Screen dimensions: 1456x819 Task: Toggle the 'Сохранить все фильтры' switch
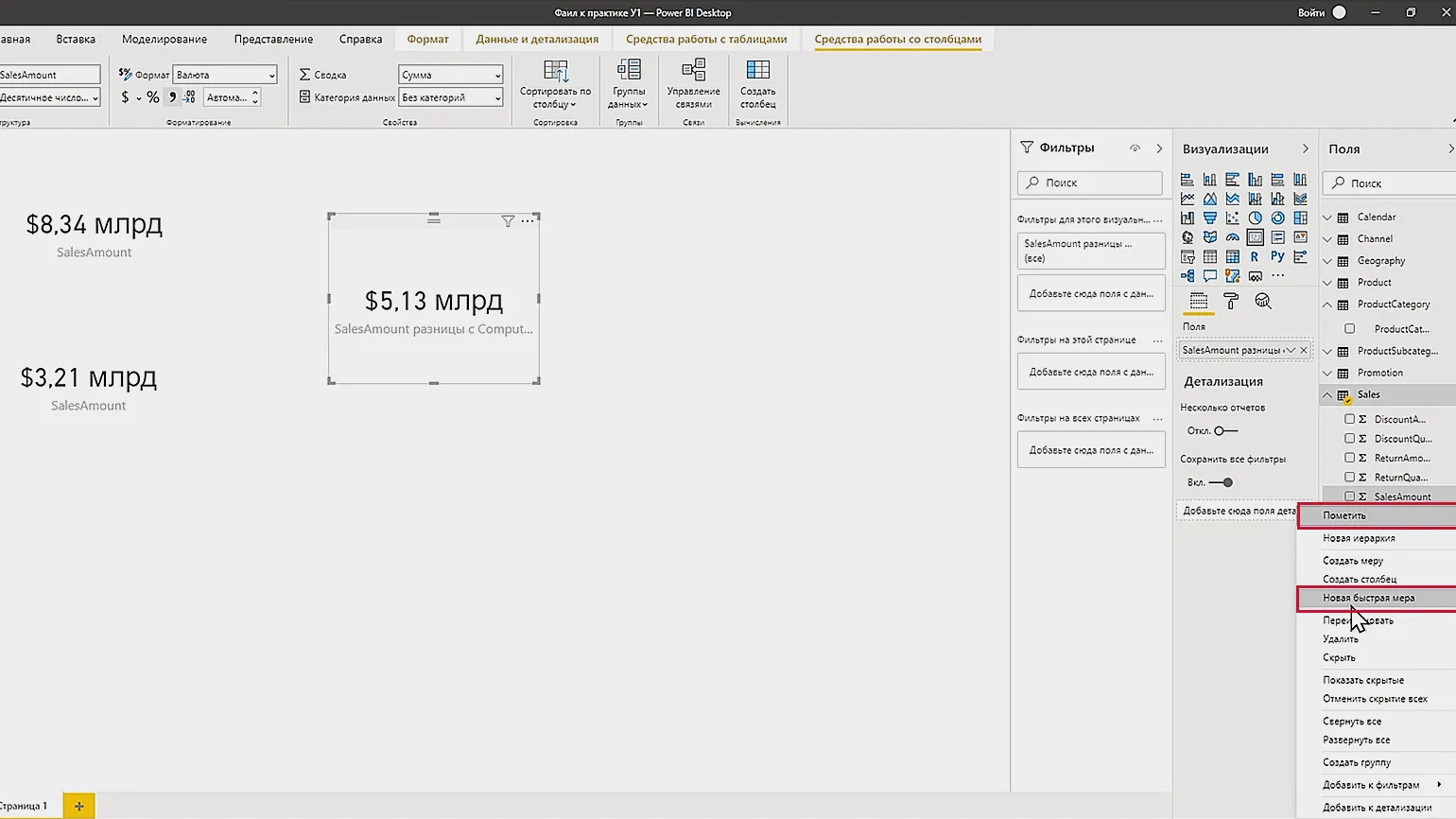click(1222, 482)
